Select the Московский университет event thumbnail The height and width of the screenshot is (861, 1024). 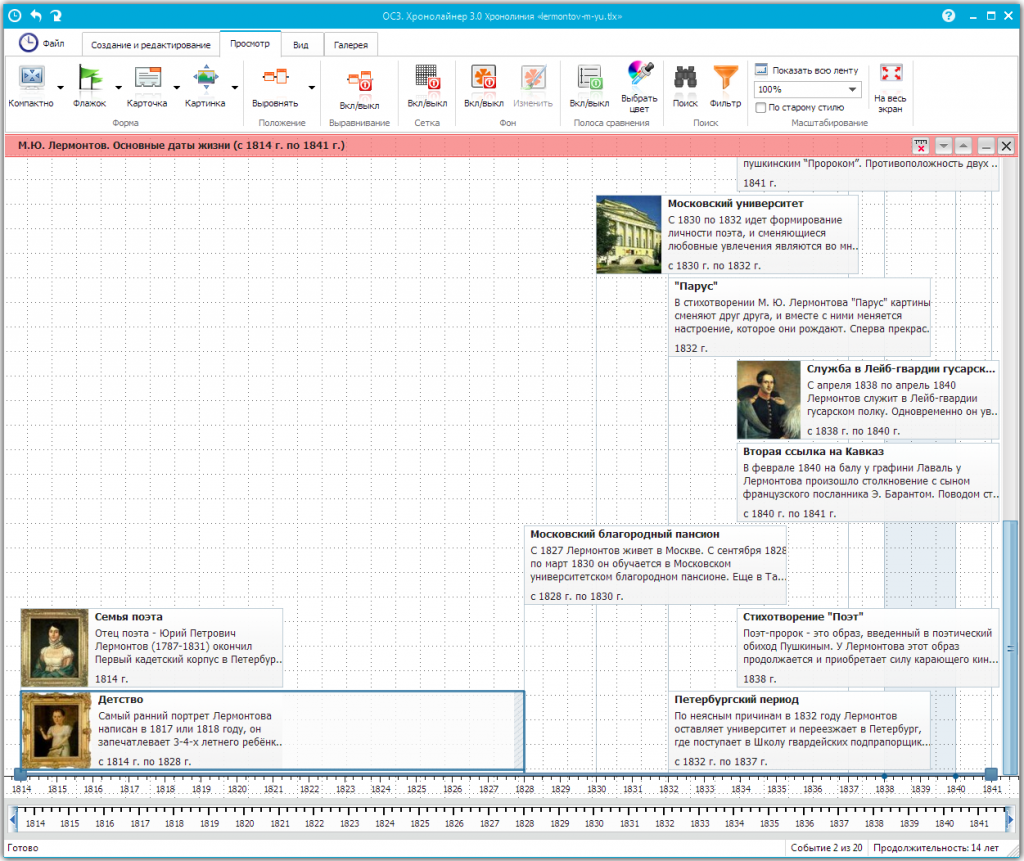629,234
